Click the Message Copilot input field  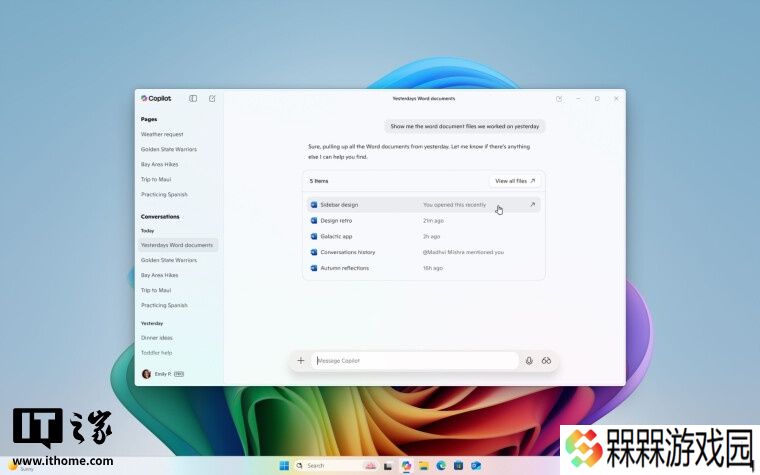(415, 361)
